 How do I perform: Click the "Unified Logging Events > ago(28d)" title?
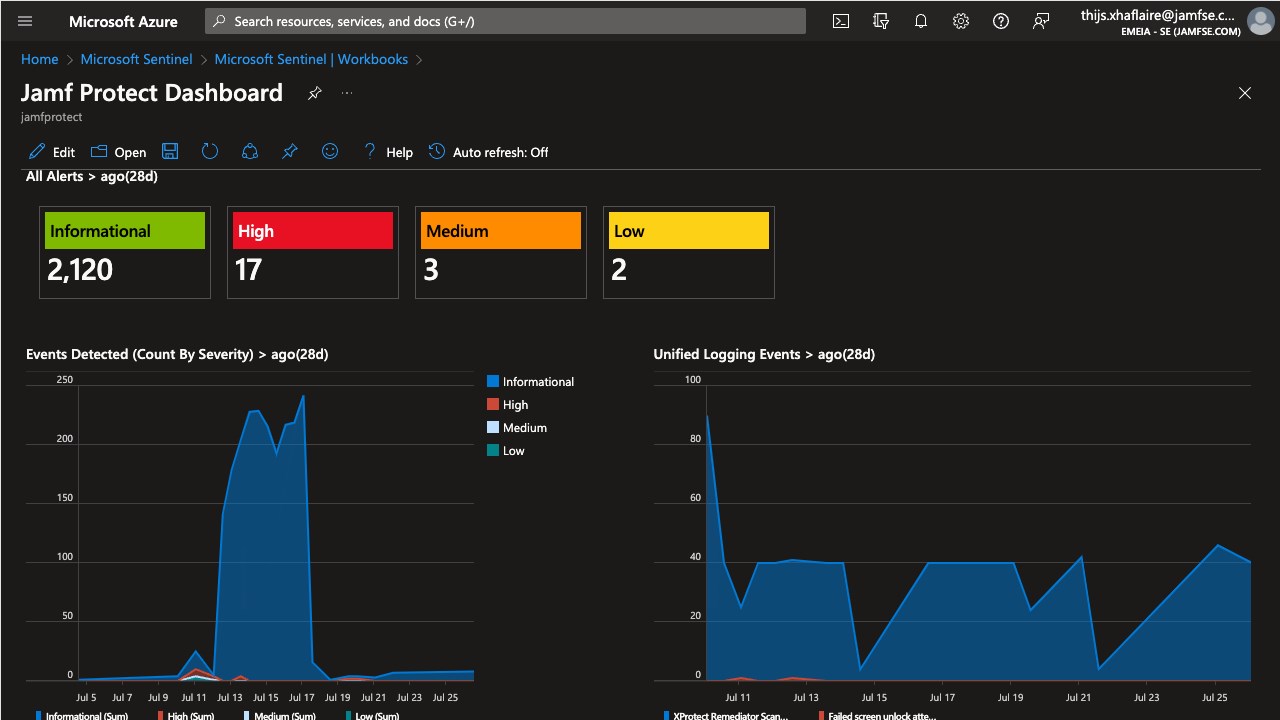point(764,354)
